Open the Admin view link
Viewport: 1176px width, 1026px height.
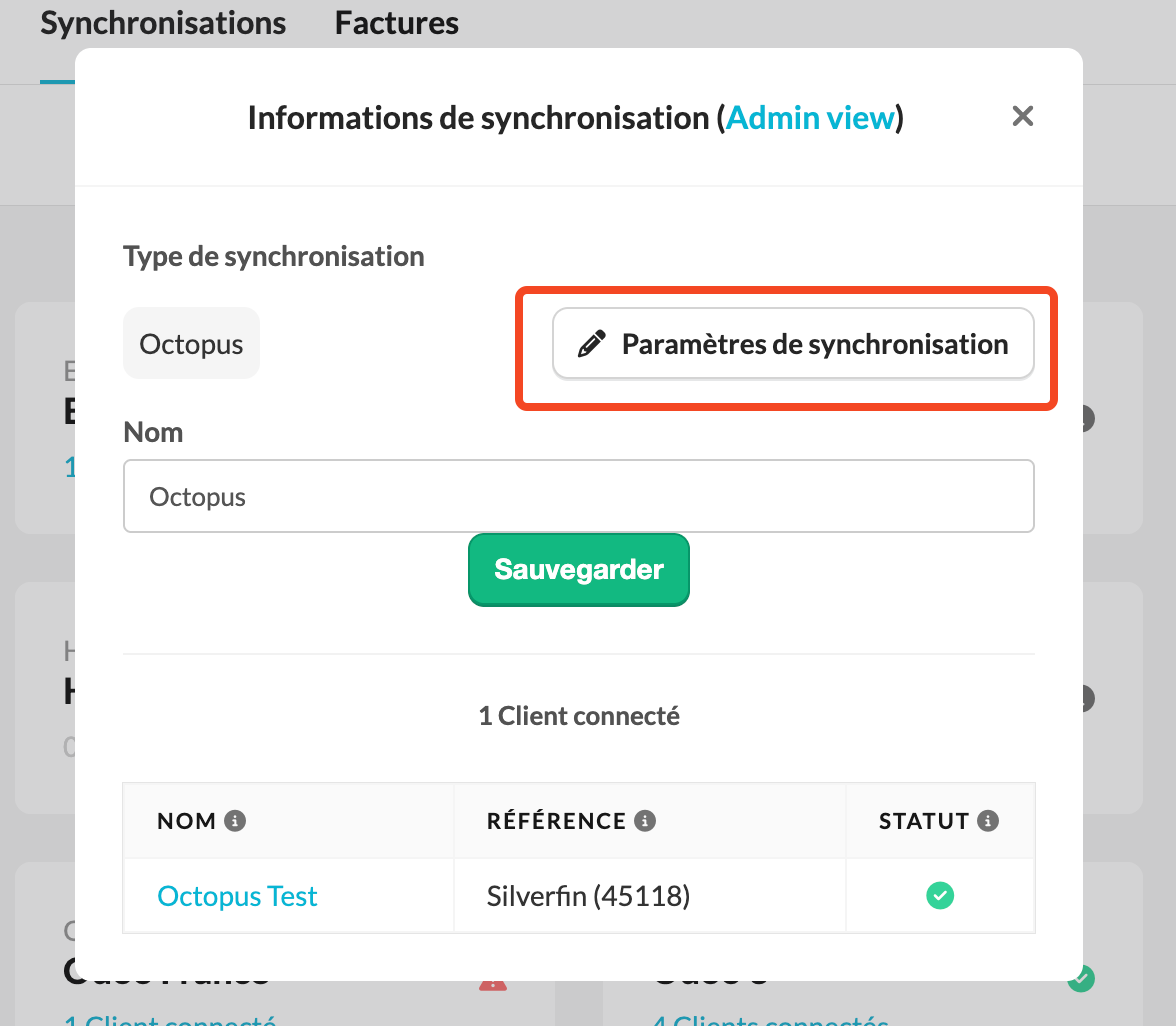click(x=811, y=118)
